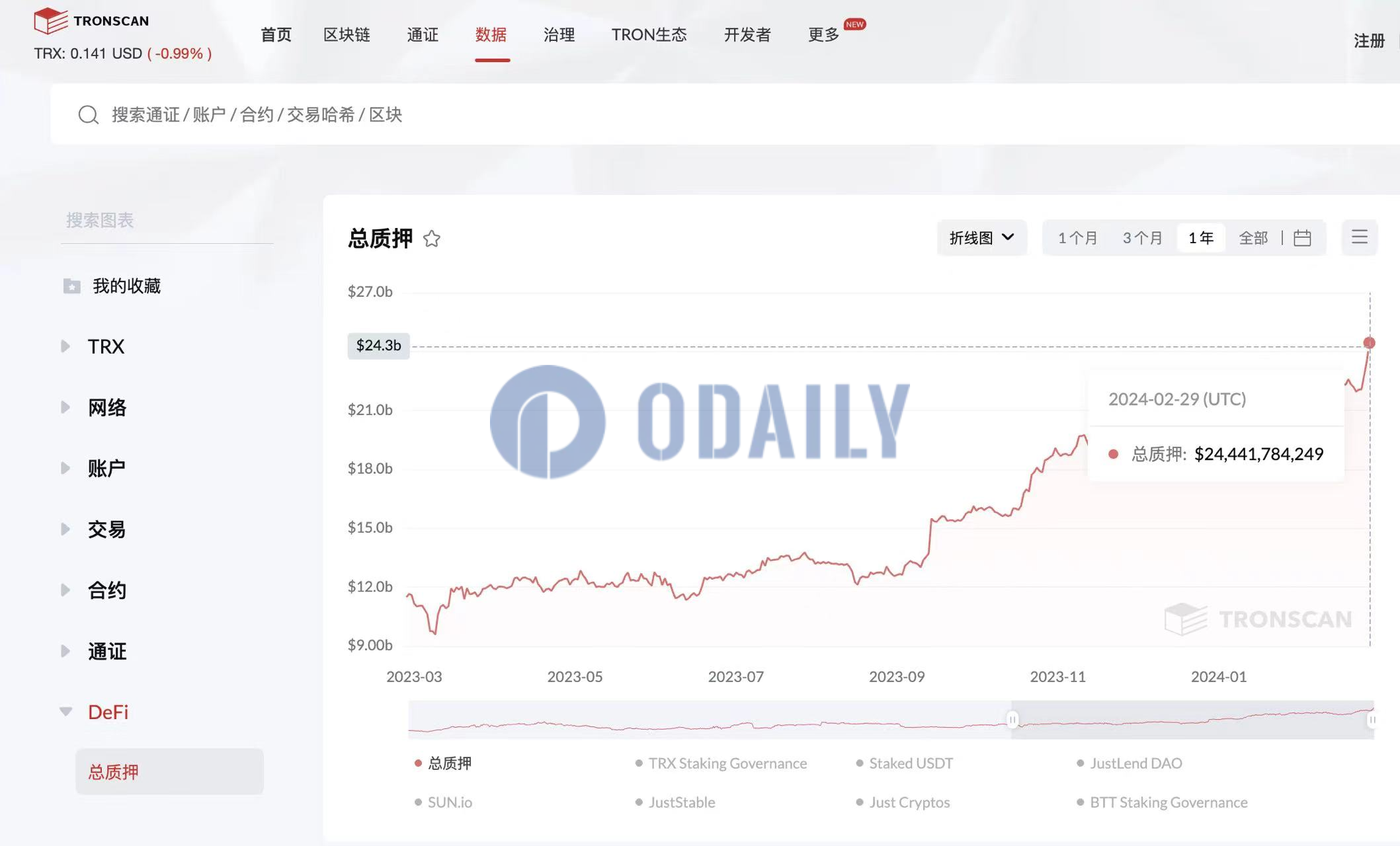
Task: Select the 3个月 time range
Action: (1142, 237)
